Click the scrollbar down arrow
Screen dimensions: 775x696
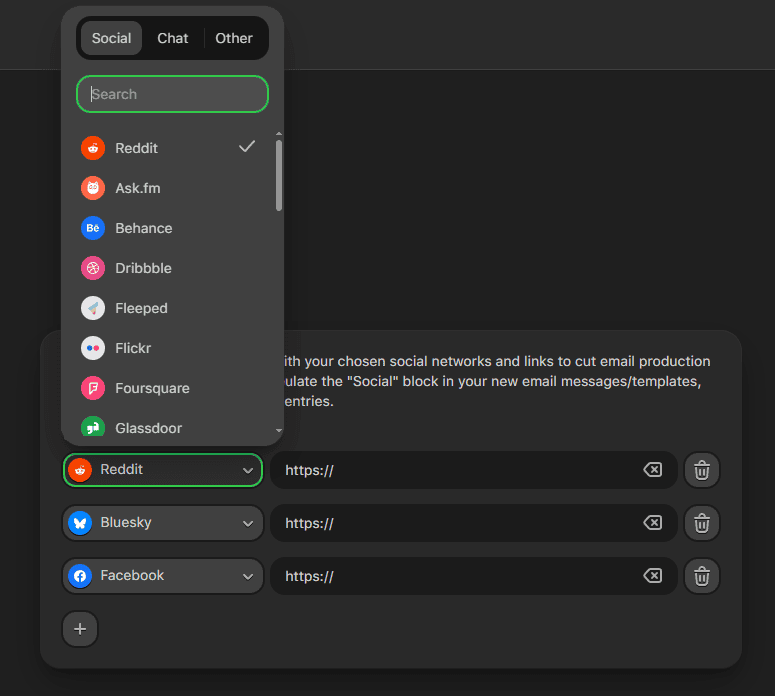click(x=279, y=431)
